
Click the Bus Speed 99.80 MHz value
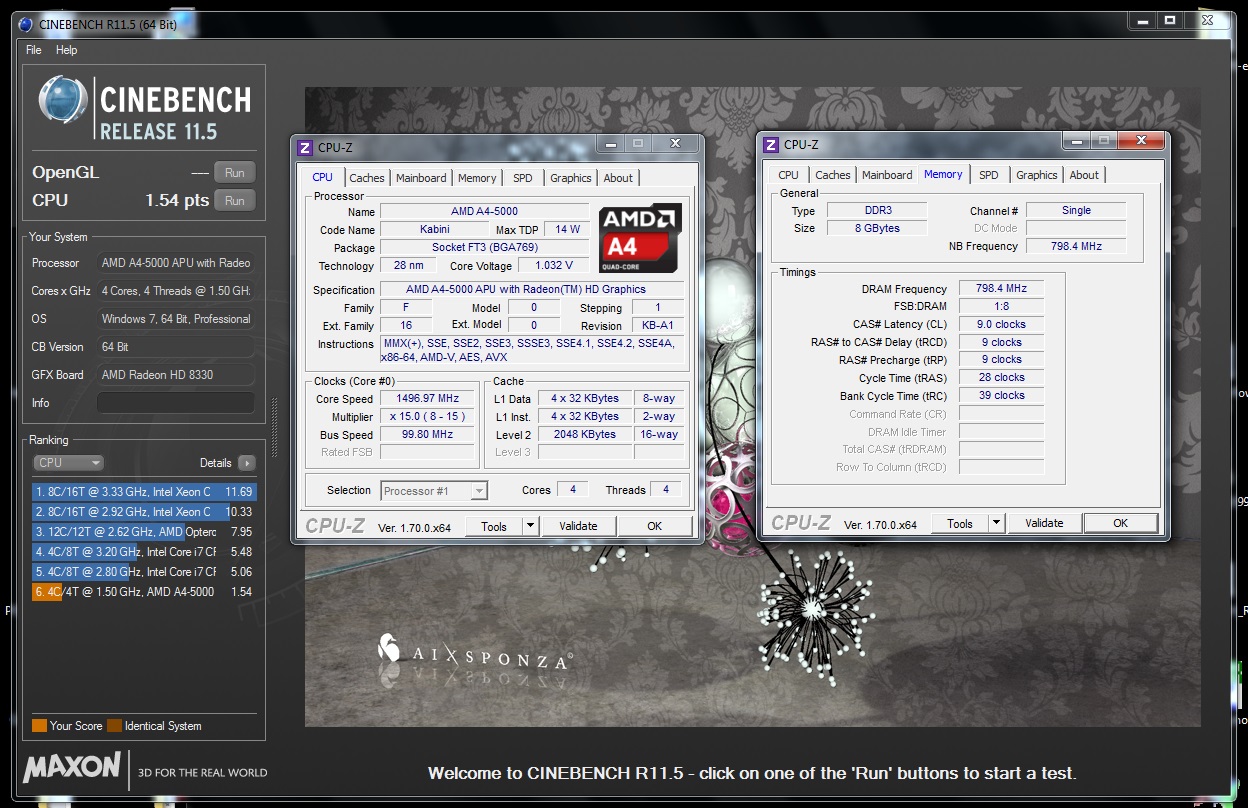click(428, 435)
